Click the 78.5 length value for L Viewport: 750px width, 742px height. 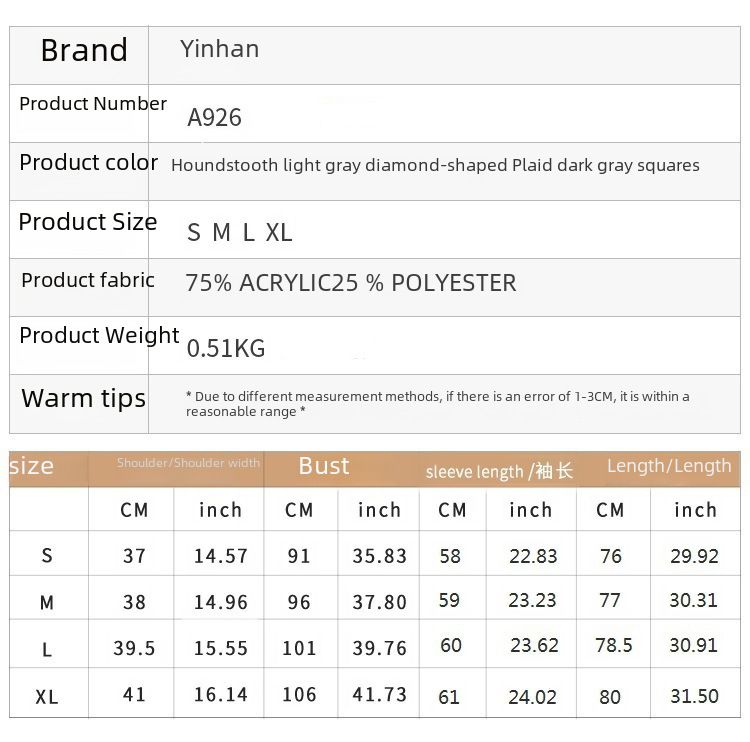coord(613,646)
